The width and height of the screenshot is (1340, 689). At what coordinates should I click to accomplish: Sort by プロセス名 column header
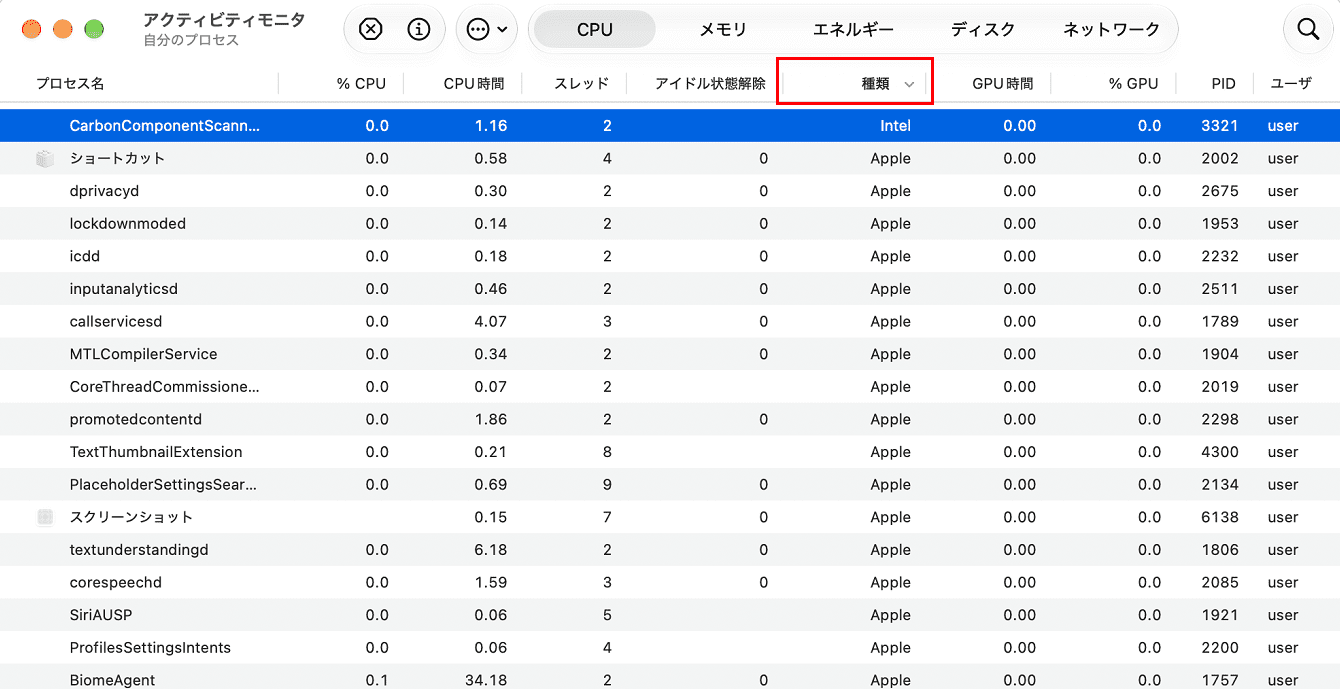(70, 84)
